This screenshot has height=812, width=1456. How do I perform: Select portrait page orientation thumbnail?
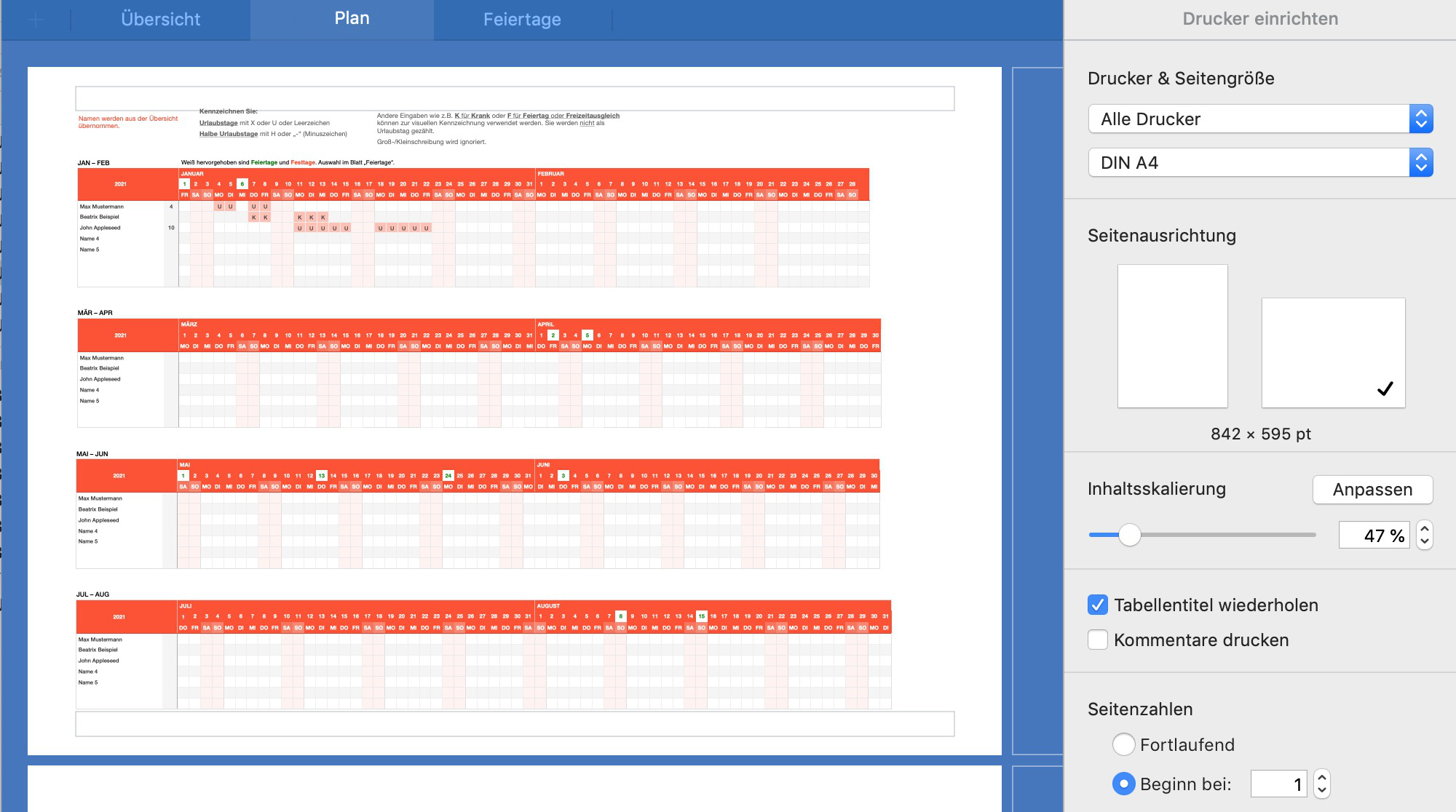1172,335
